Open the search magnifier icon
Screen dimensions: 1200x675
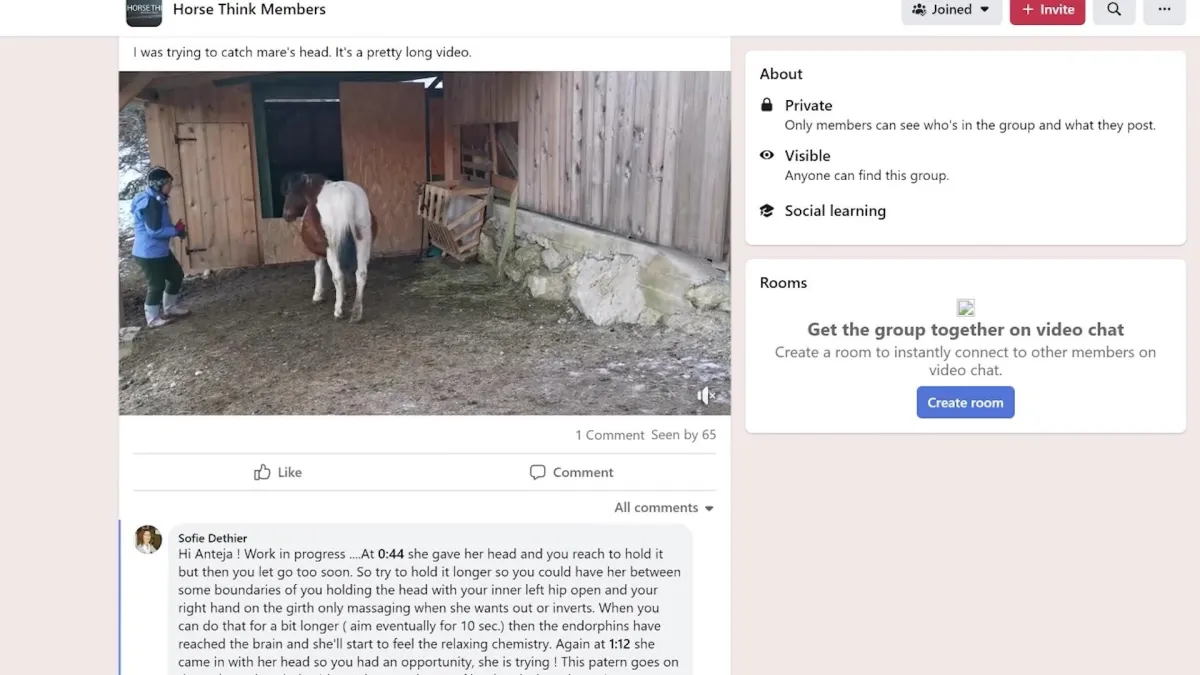point(1114,10)
